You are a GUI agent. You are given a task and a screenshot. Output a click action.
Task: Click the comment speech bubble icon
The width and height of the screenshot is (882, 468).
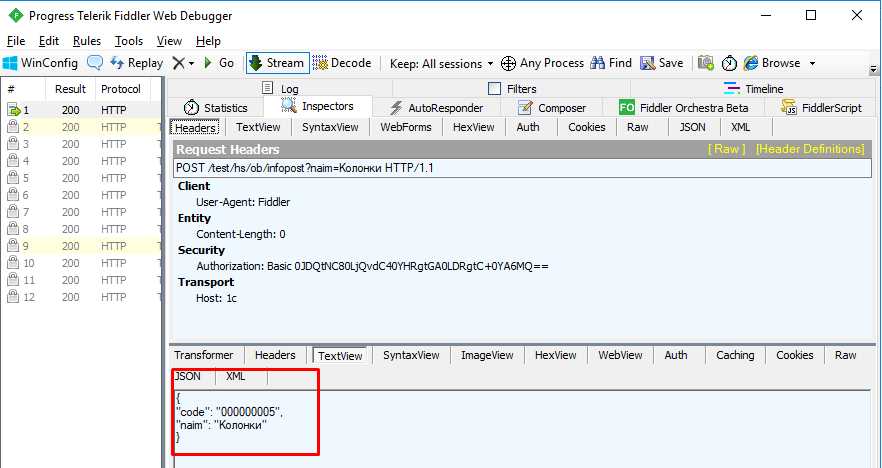pyautogui.click(x=94, y=63)
